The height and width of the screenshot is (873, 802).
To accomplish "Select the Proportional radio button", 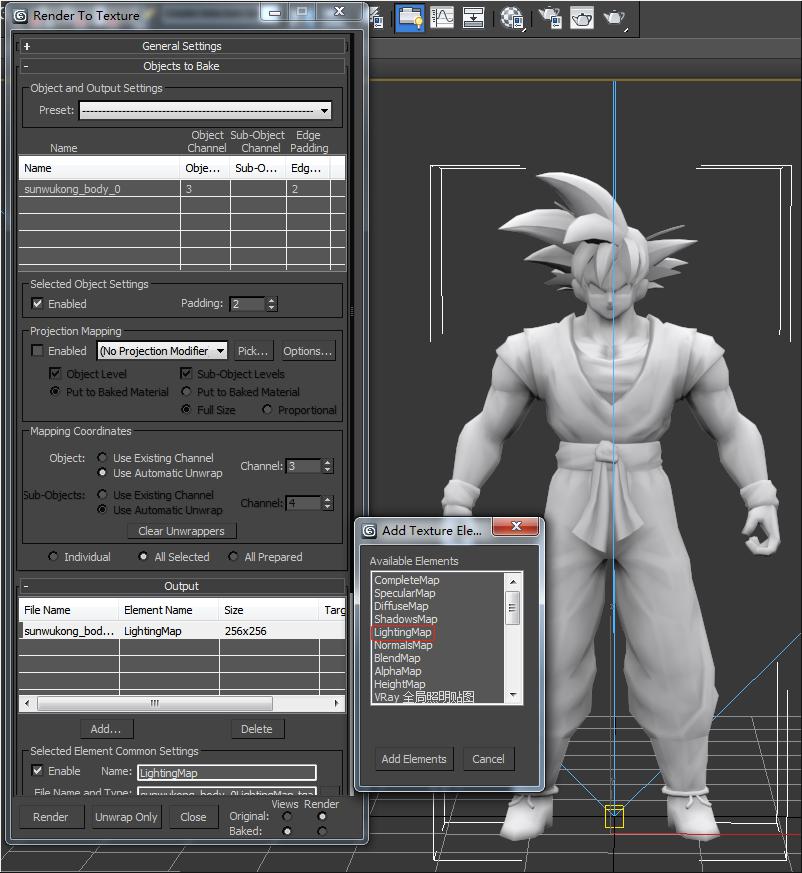I will coord(267,409).
